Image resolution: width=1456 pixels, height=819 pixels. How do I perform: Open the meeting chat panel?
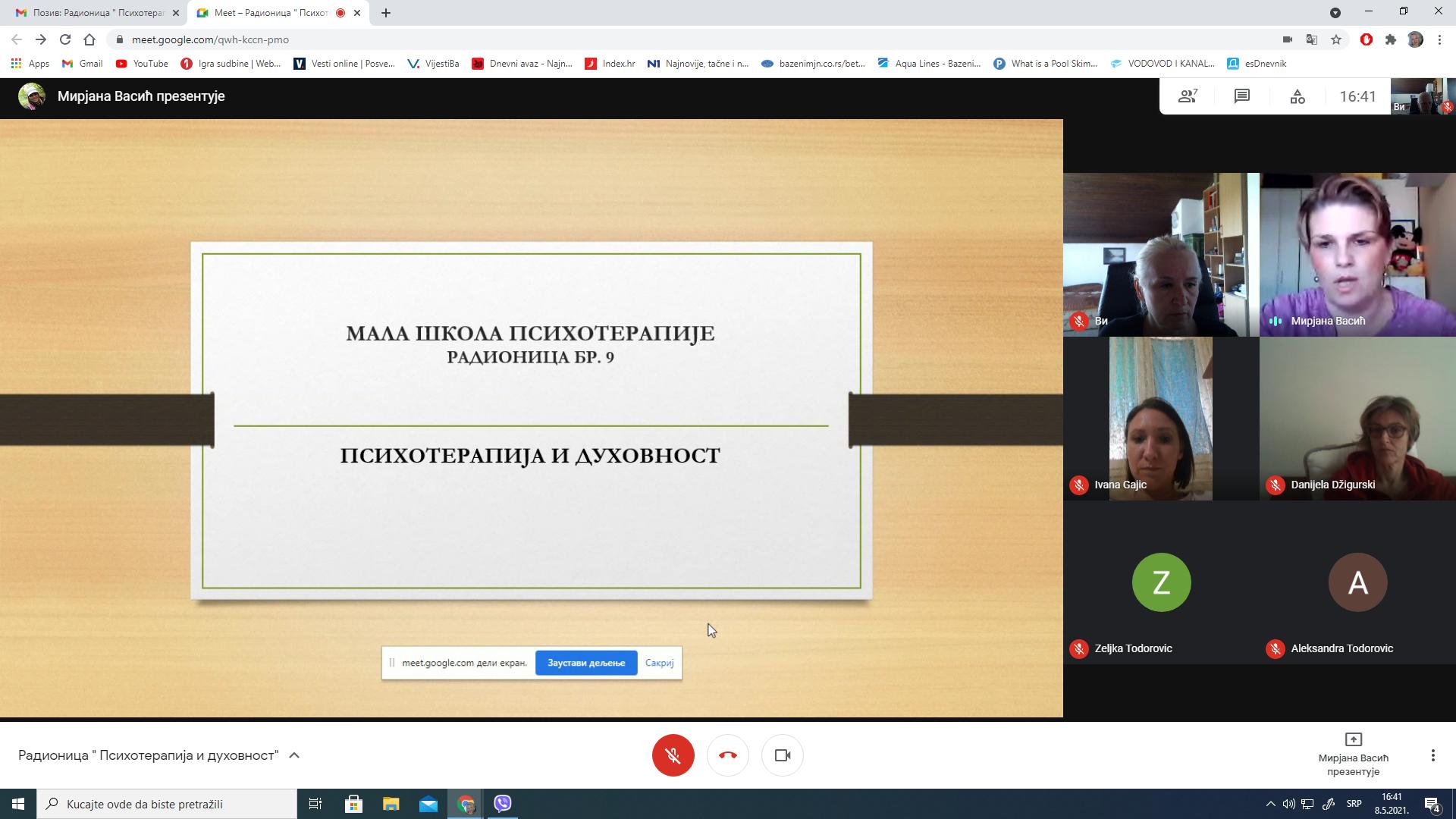coord(1241,96)
